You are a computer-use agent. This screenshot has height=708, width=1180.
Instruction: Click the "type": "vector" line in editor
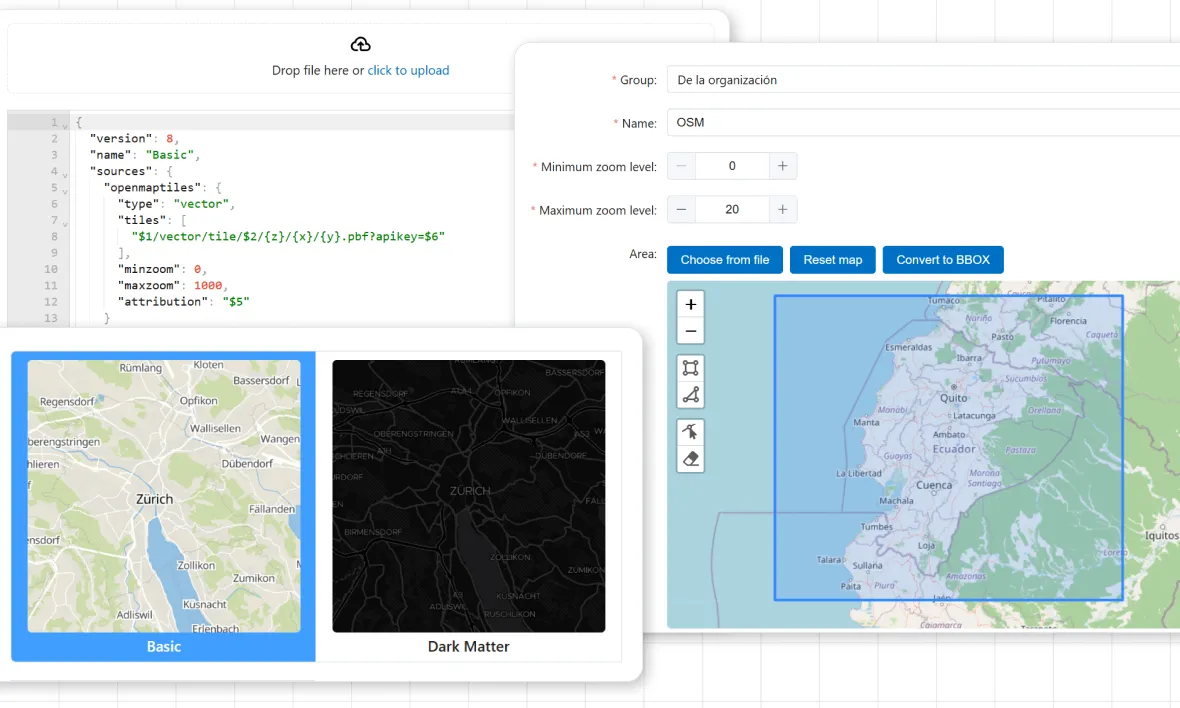pyautogui.click(x=176, y=204)
